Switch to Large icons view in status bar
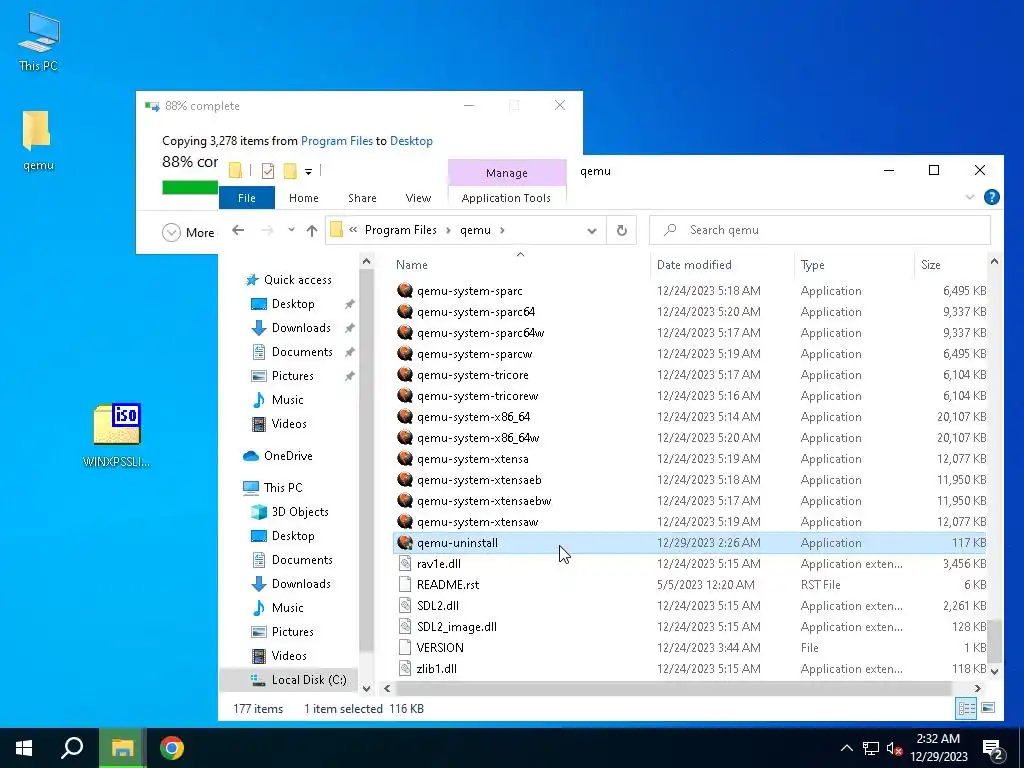This screenshot has height=768, width=1024. click(988, 708)
